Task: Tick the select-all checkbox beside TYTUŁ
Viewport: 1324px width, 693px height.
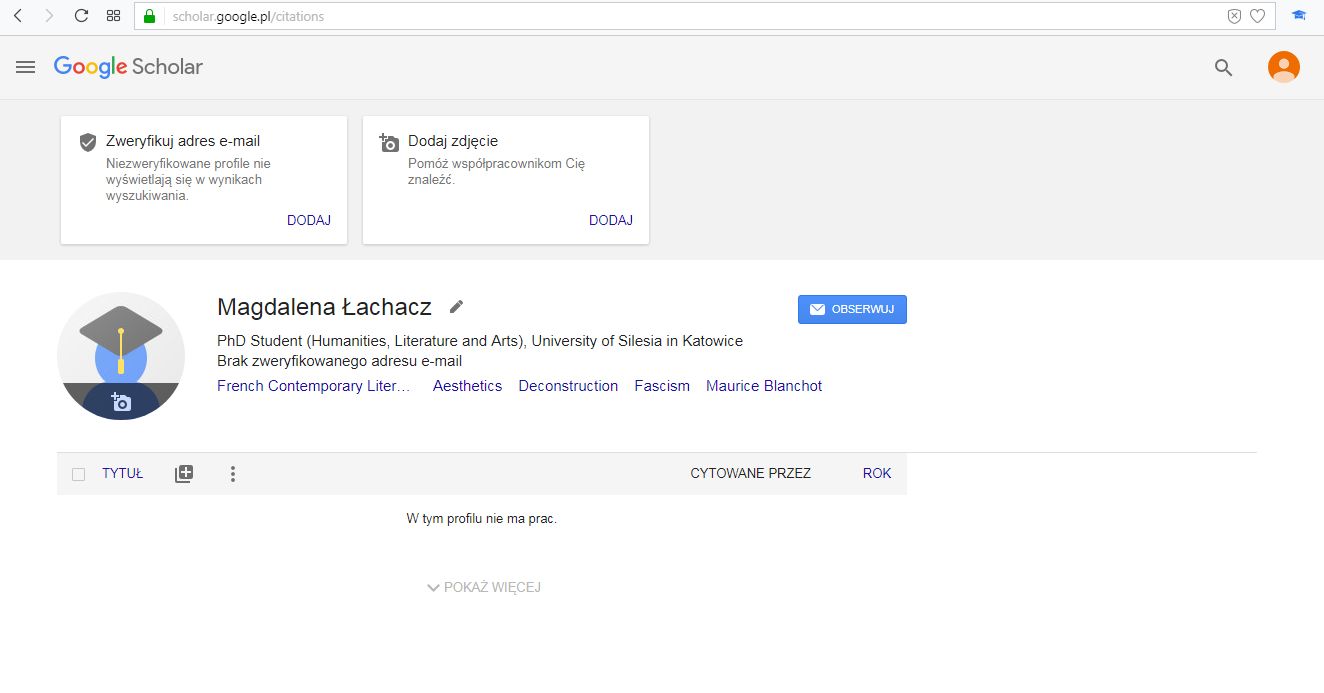Action: click(79, 474)
